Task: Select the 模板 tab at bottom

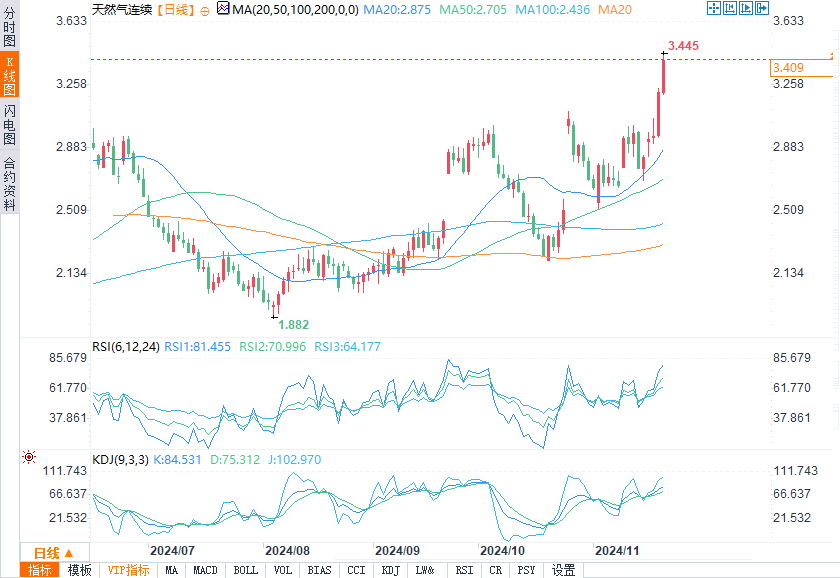Action: 80,570
